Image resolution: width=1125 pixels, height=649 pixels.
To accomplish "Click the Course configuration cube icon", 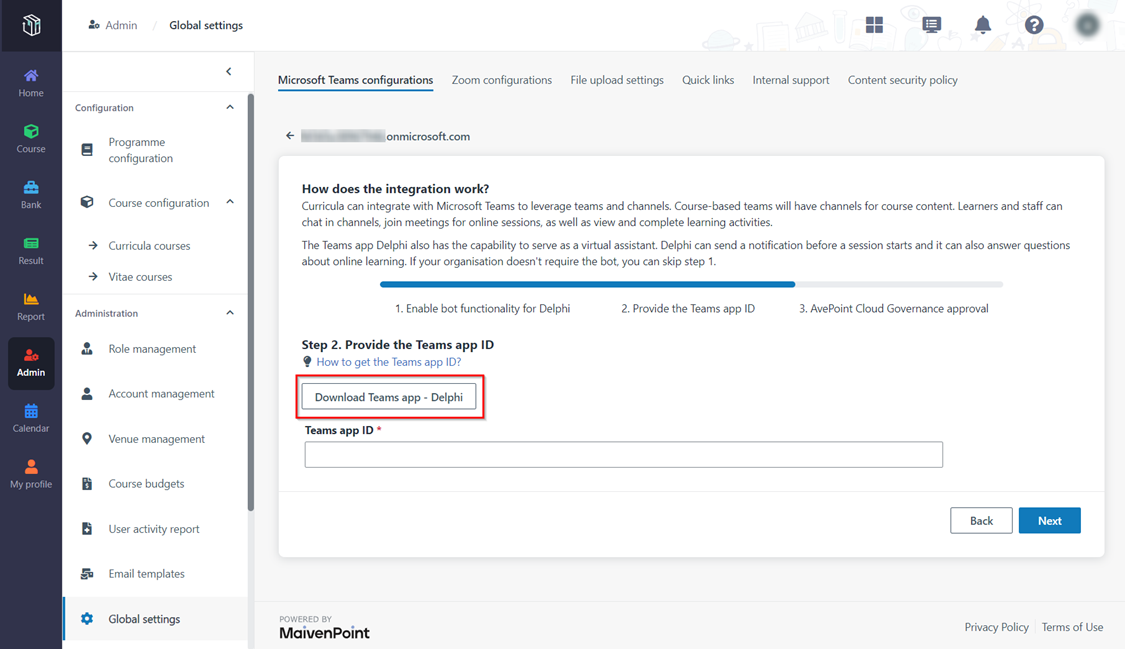I will [87, 202].
